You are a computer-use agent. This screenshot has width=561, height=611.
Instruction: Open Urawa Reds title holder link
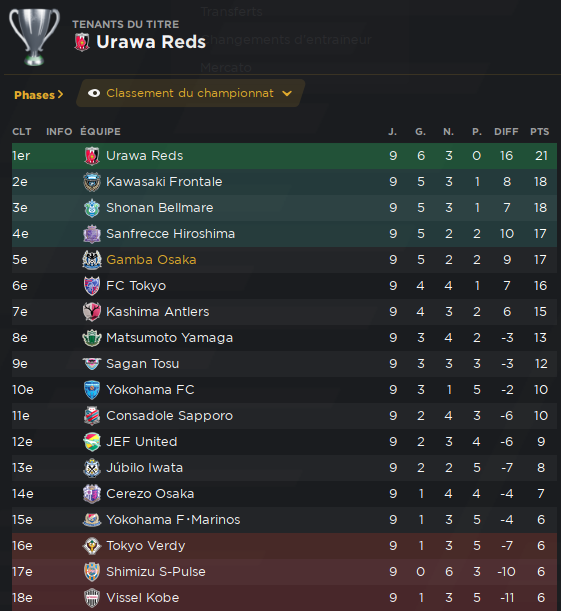coord(151,42)
